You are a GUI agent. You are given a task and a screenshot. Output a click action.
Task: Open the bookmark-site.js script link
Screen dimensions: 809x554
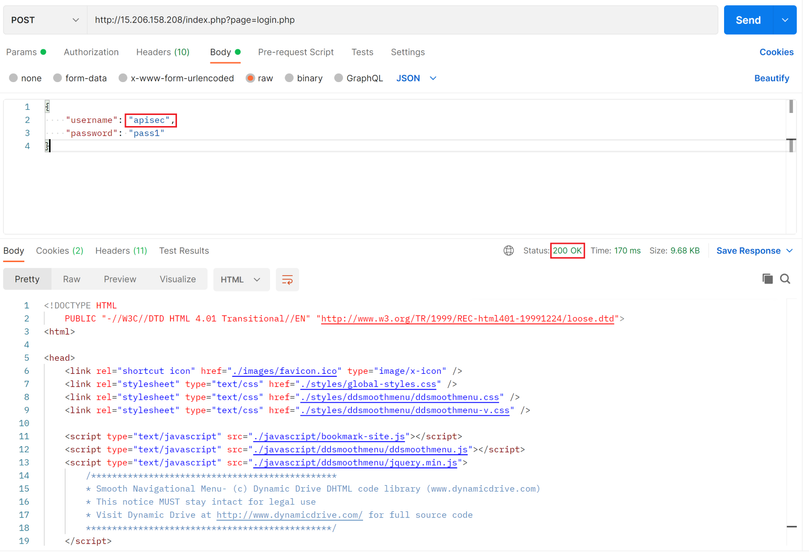click(329, 436)
